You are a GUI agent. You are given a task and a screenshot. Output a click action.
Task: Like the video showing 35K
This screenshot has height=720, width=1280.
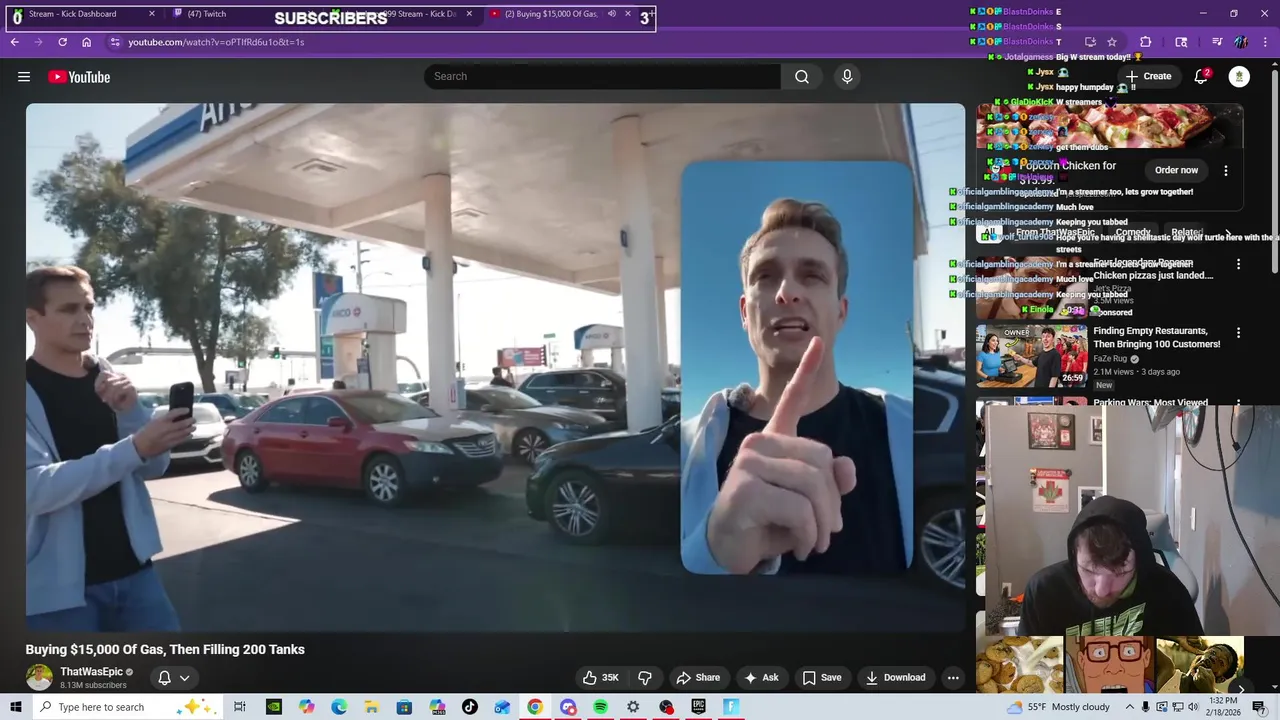601,677
